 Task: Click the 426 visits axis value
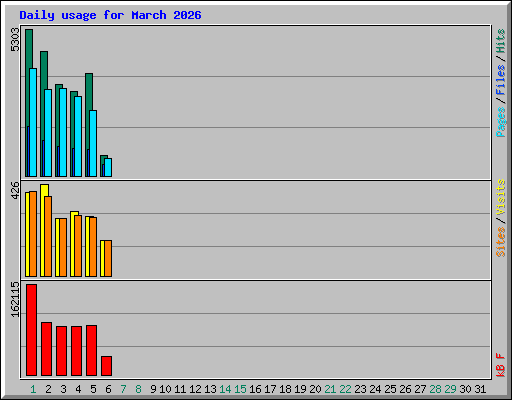click(15, 190)
